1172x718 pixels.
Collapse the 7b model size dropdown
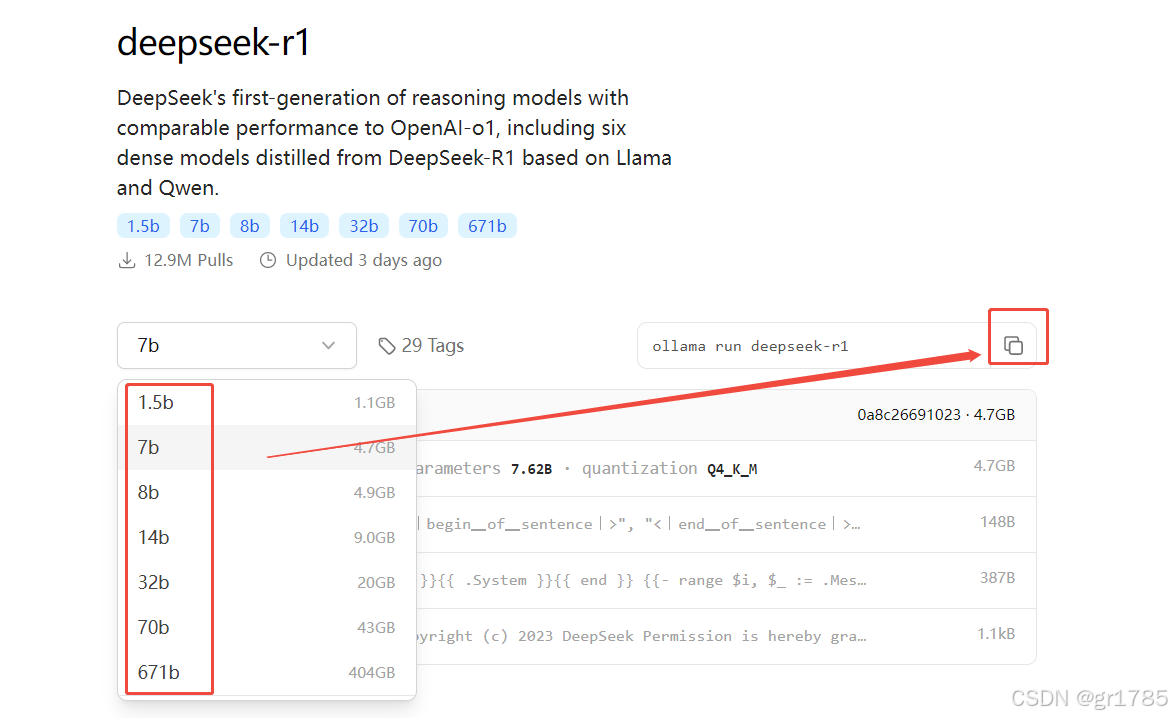pyautogui.click(x=237, y=345)
